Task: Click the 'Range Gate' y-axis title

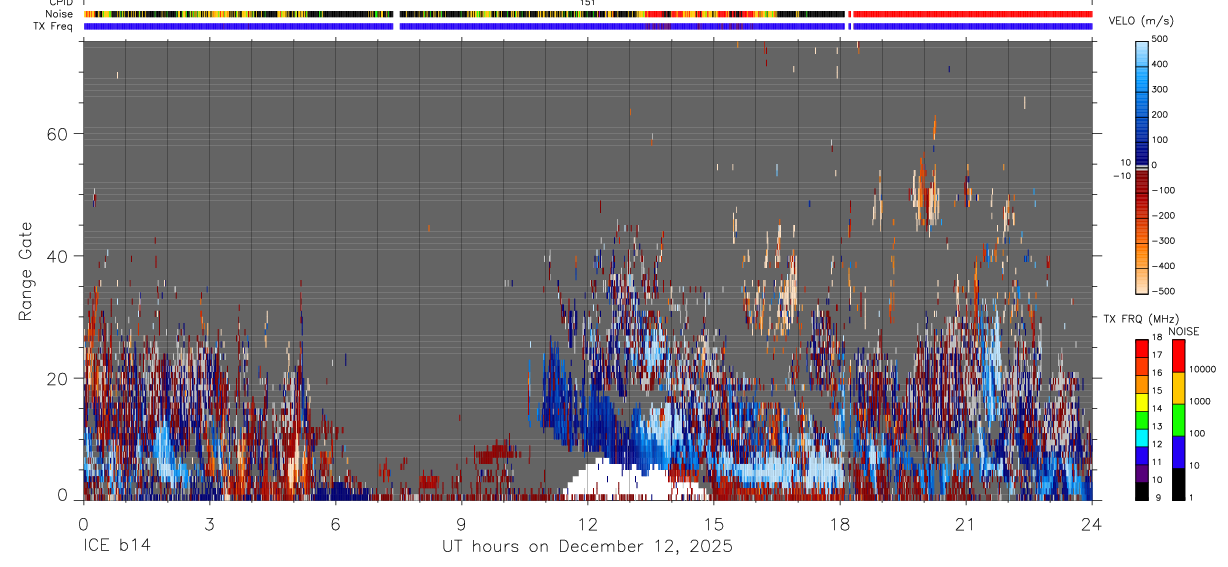Action: 26,271
